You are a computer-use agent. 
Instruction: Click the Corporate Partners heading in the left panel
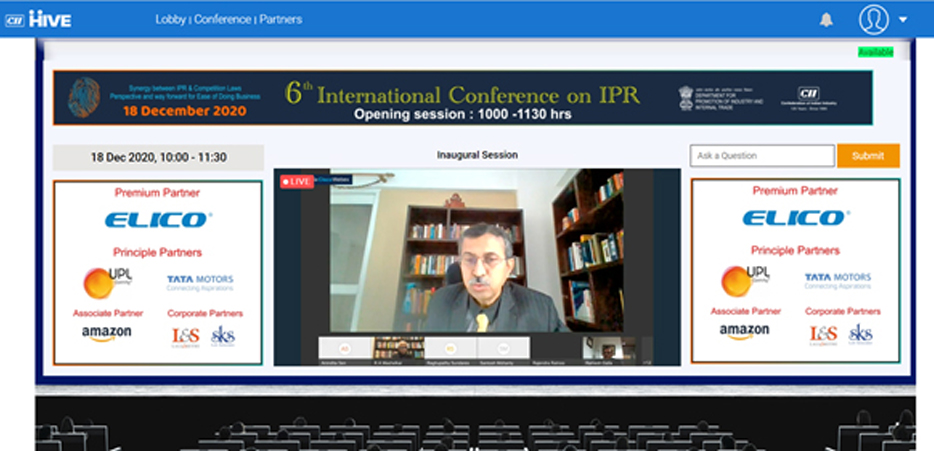tap(205, 313)
